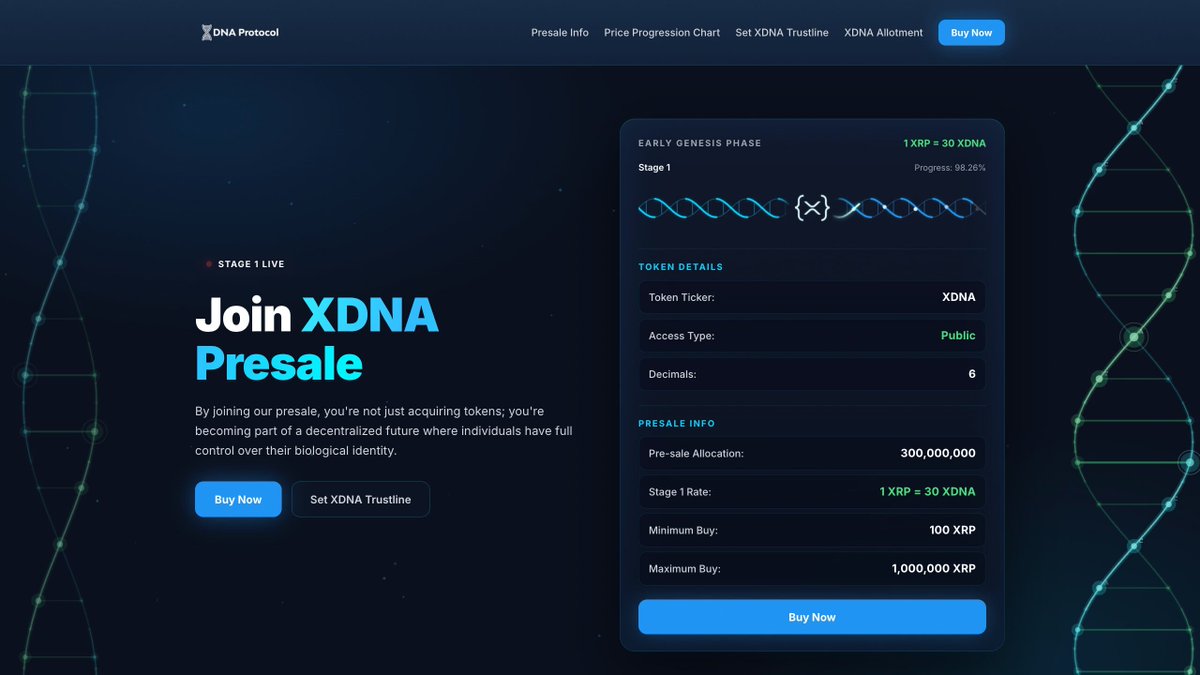
Task: Click the STAGE 1 LIVE label
Action: click(x=251, y=264)
